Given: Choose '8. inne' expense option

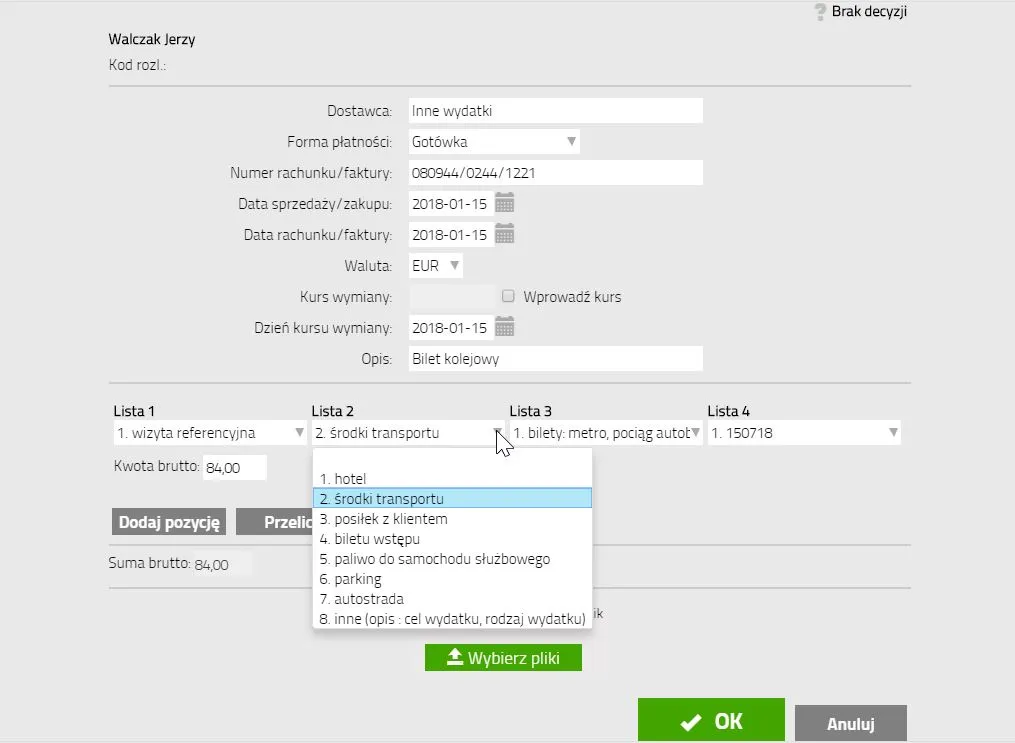Looking at the screenshot, I should click(452, 619).
